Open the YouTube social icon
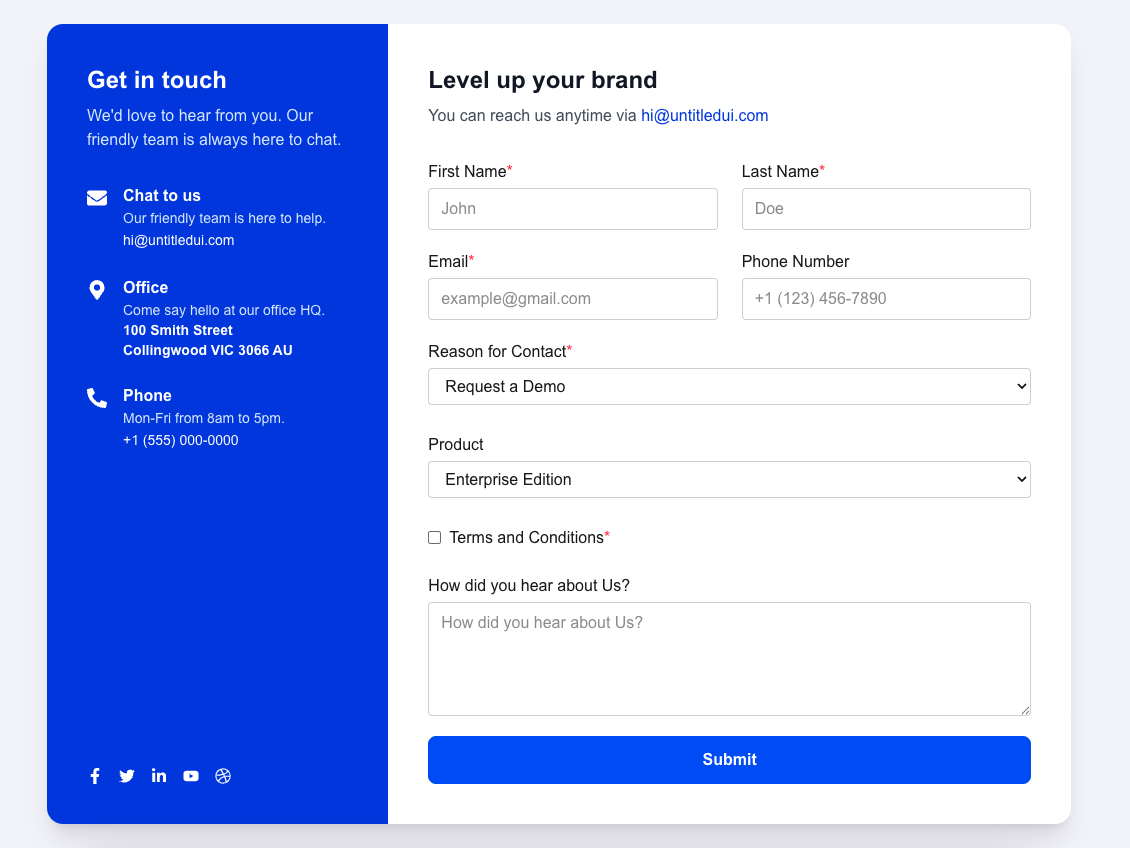This screenshot has width=1130, height=848. (x=191, y=776)
